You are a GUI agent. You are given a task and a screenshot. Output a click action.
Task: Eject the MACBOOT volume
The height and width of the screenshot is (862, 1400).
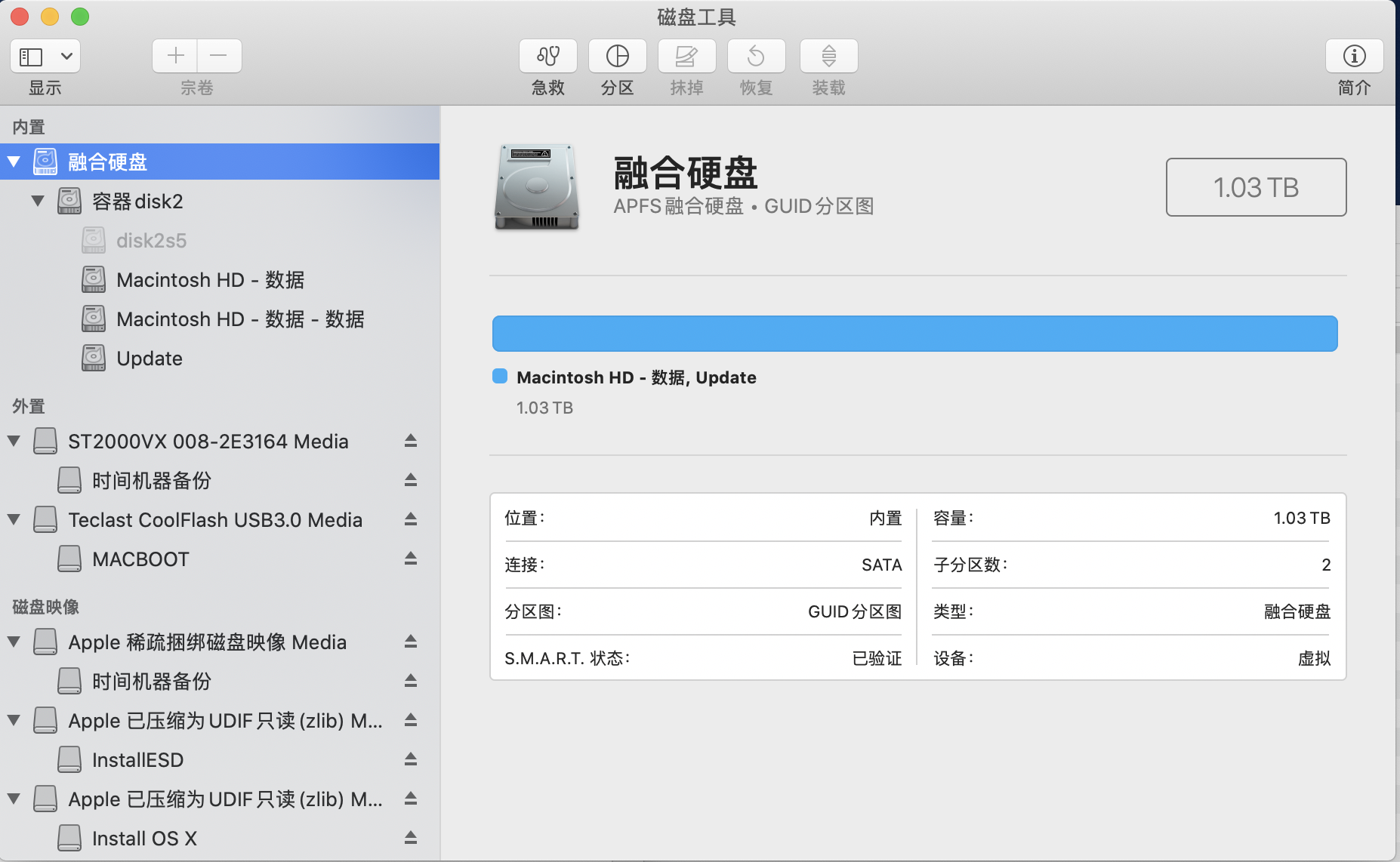(x=410, y=559)
